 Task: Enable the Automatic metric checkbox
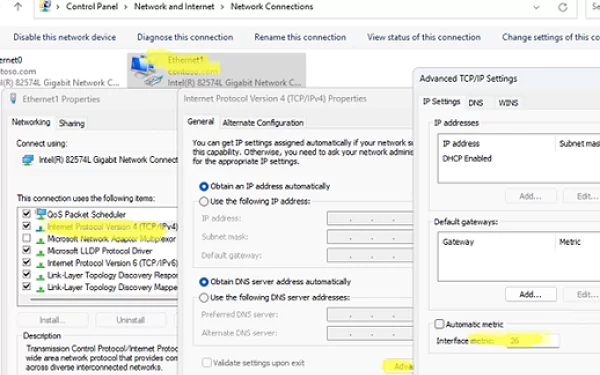click(439, 324)
